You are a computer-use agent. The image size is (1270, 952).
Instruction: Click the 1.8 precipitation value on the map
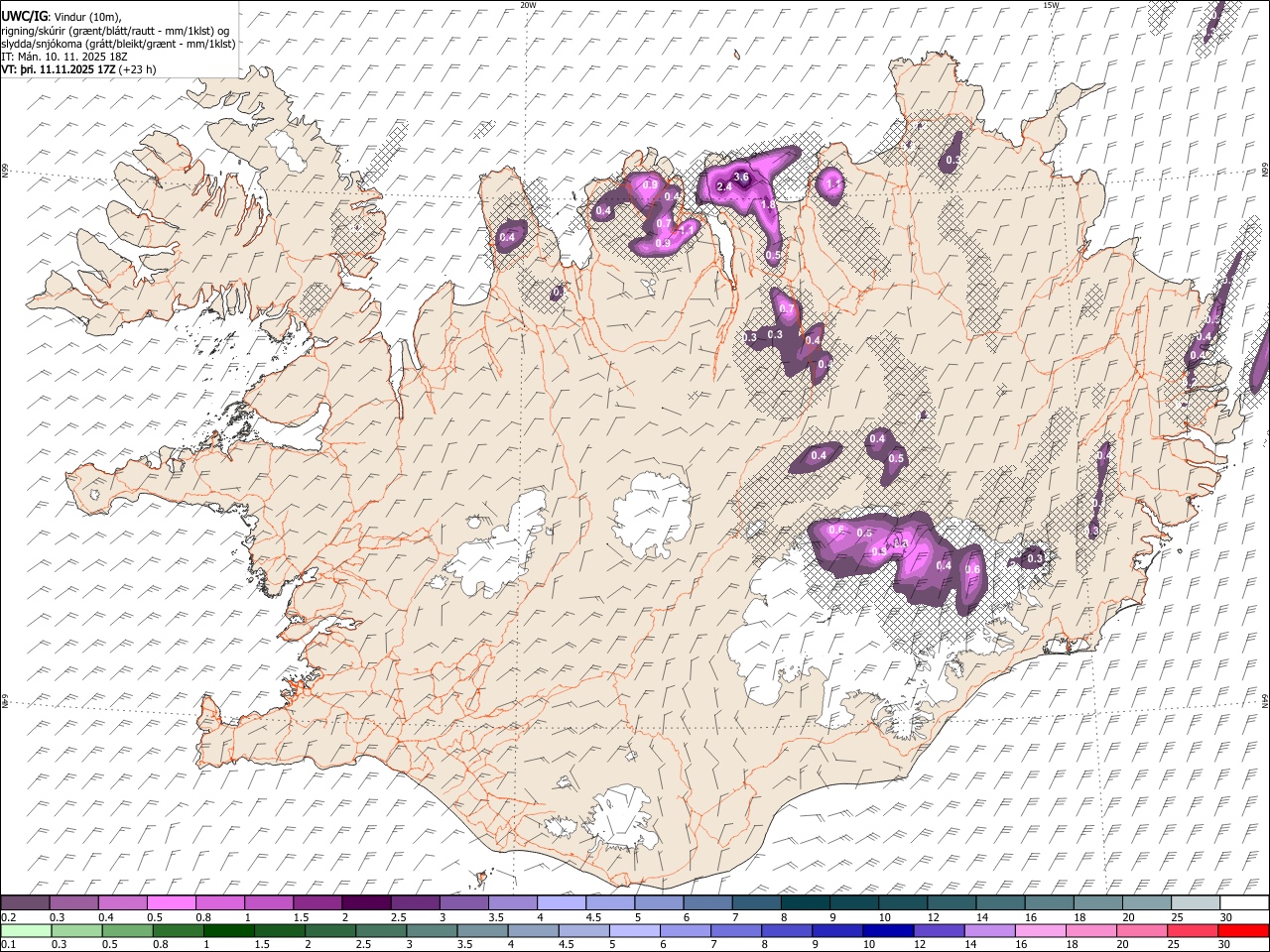[768, 204]
